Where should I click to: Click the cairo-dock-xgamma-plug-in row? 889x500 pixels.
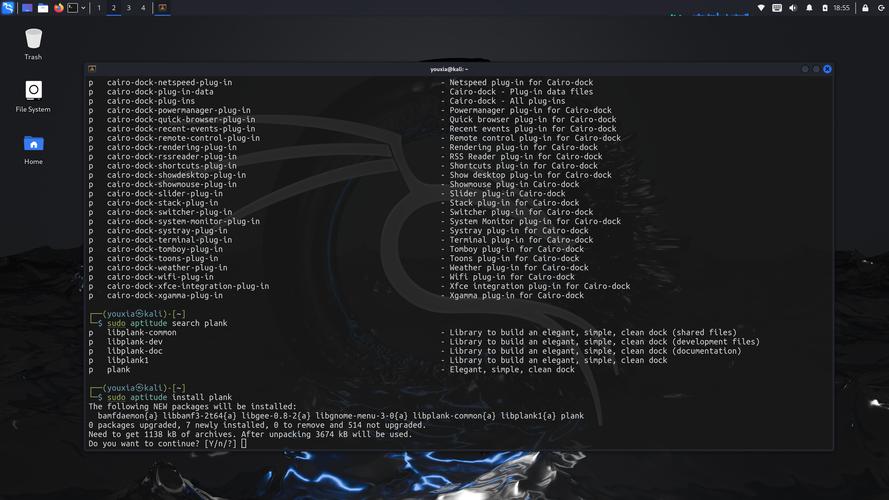[x=336, y=295]
